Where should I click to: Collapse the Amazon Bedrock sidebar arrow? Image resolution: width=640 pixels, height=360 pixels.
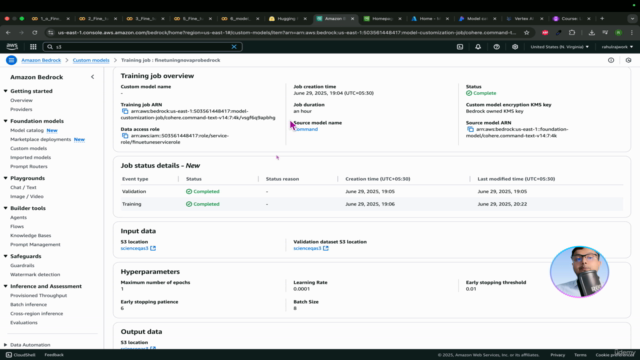pyautogui.click(x=93, y=77)
